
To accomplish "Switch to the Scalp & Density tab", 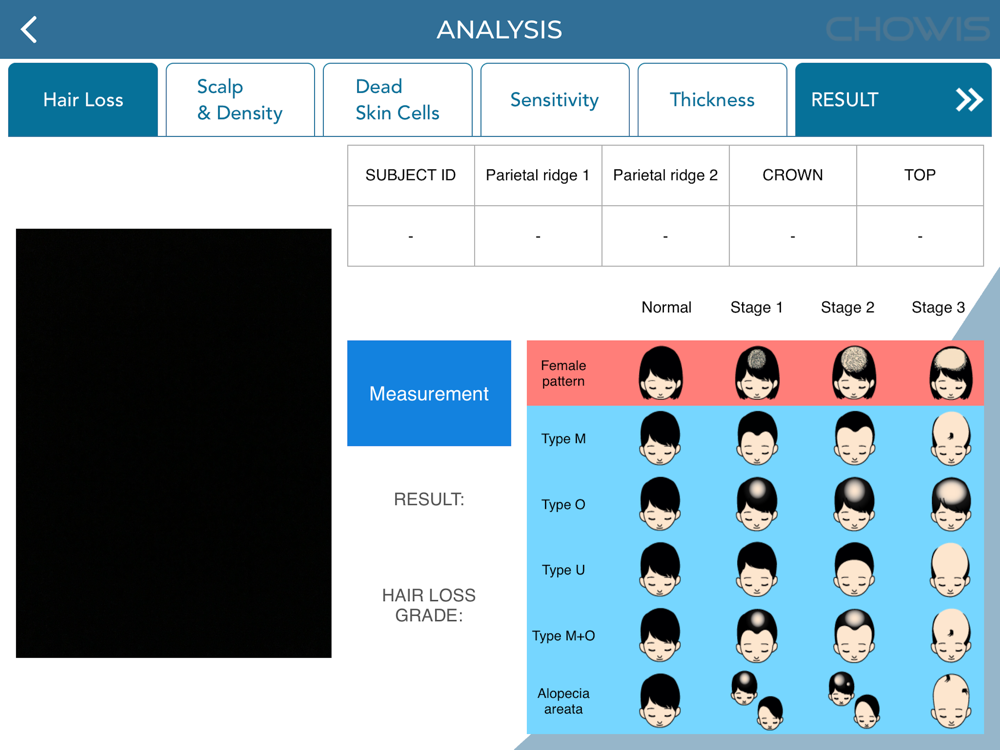I will 240,99.
